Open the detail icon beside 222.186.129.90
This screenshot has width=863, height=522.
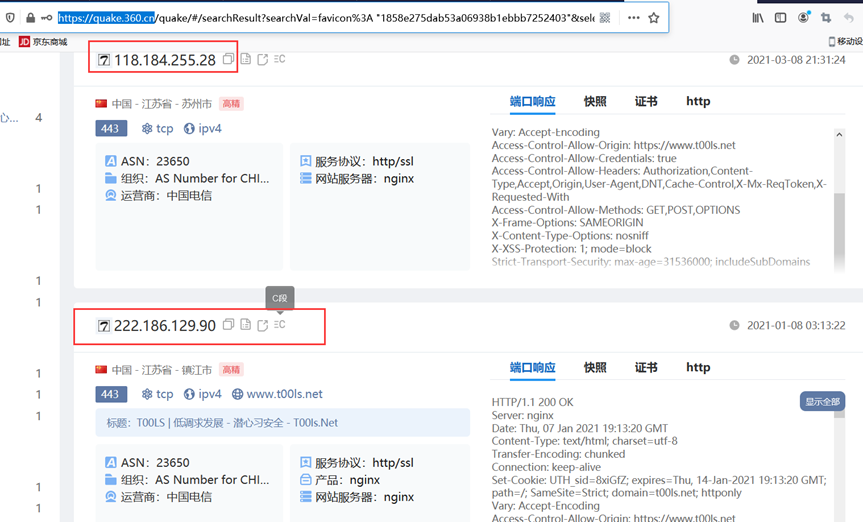pos(245,324)
